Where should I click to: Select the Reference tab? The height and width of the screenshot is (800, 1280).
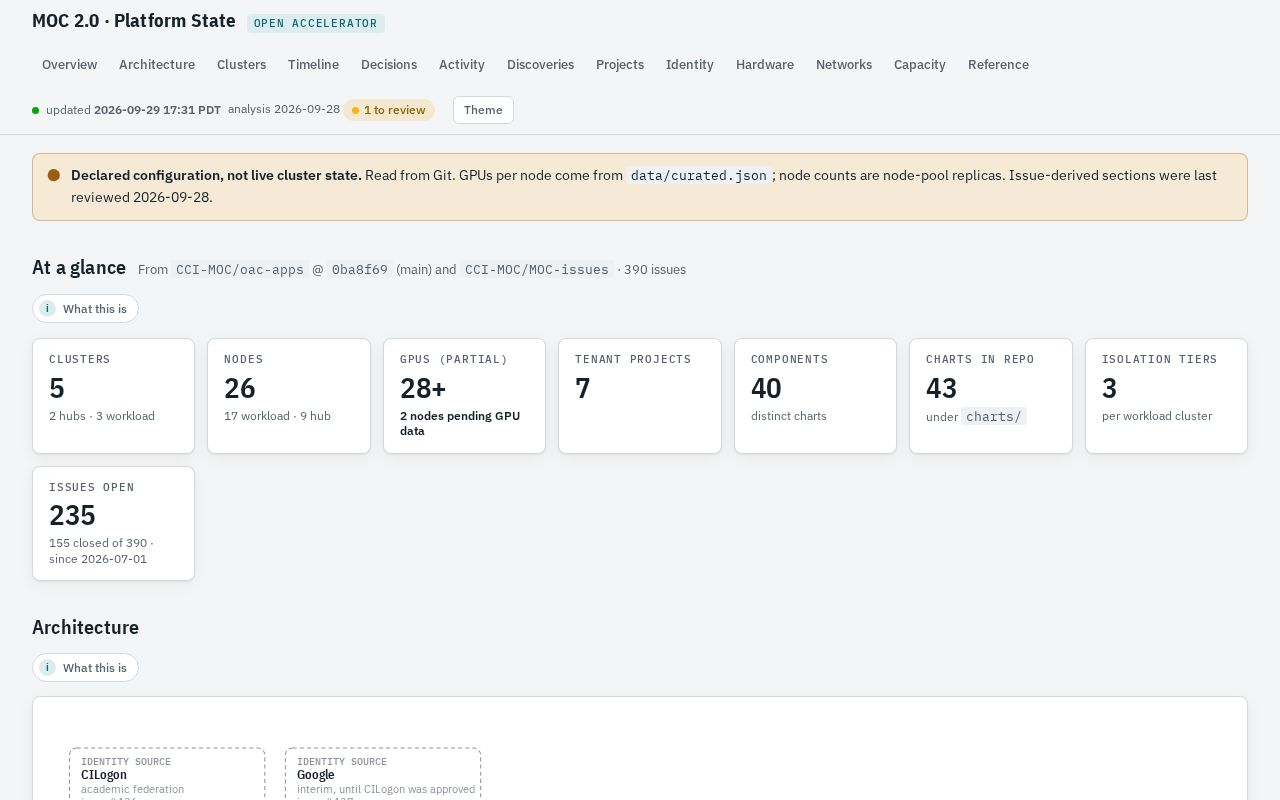tap(998, 64)
